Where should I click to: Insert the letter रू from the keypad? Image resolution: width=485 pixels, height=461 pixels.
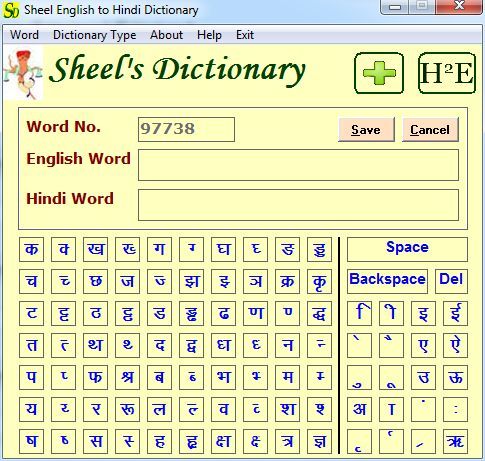127,409
